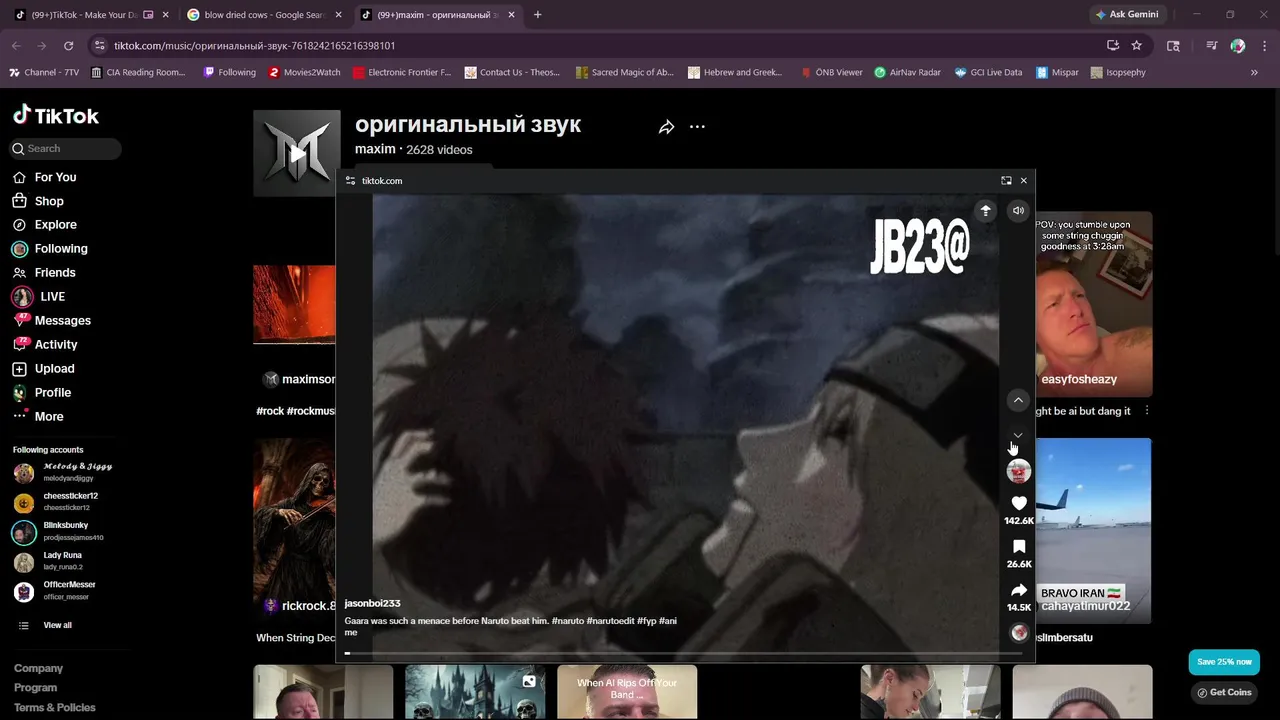Expand the More menu
Image resolution: width=1280 pixels, height=720 pixels.
point(38,417)
